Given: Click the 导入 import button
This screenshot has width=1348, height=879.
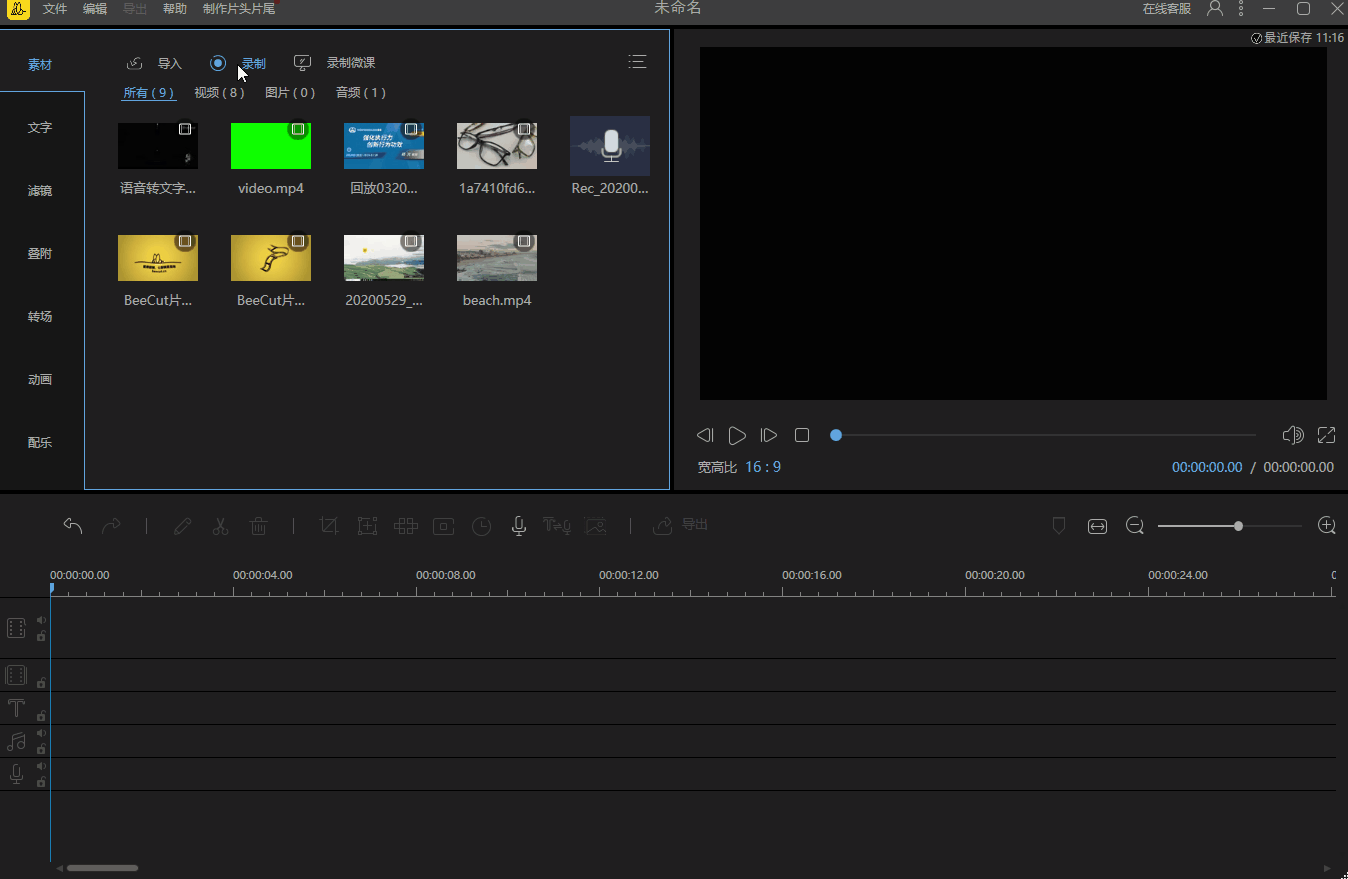Looking at the screenshot, I should [154, 63].
